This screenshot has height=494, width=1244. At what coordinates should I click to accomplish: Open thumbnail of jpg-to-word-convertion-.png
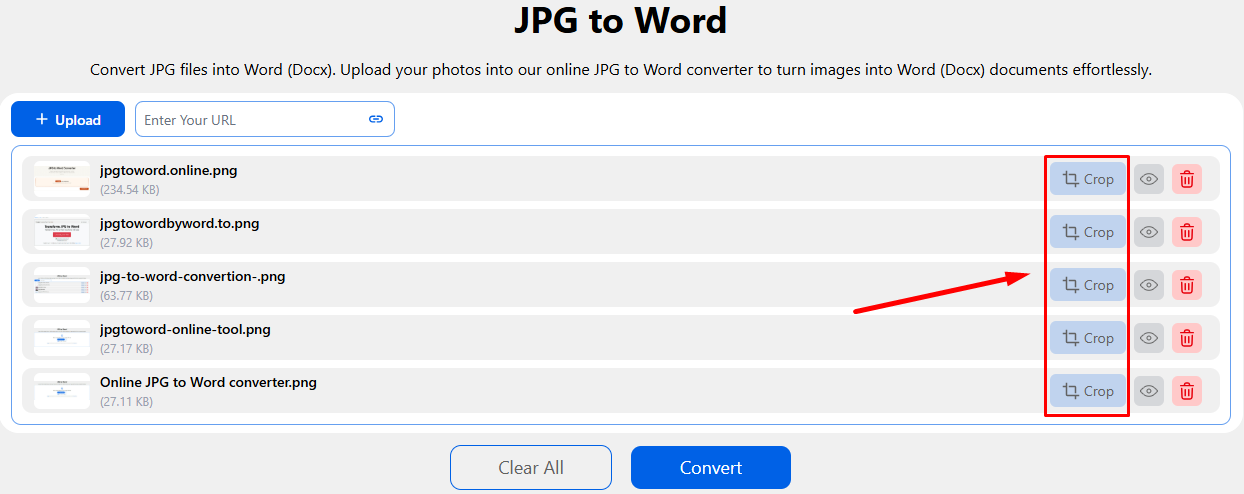(x=62, y=285)
